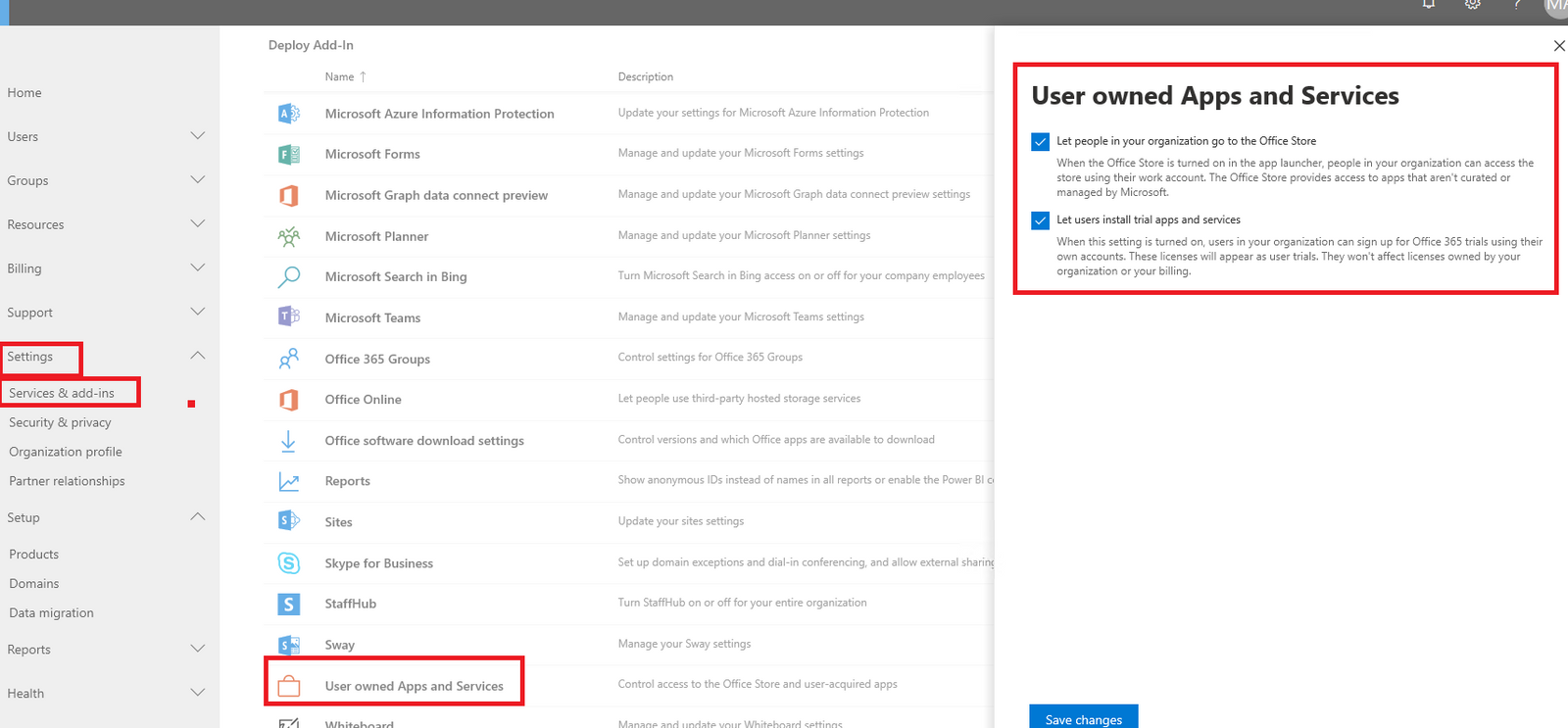Open StaffHub settings row
This screenshot has width=1568, height=728.
[629, 604]
